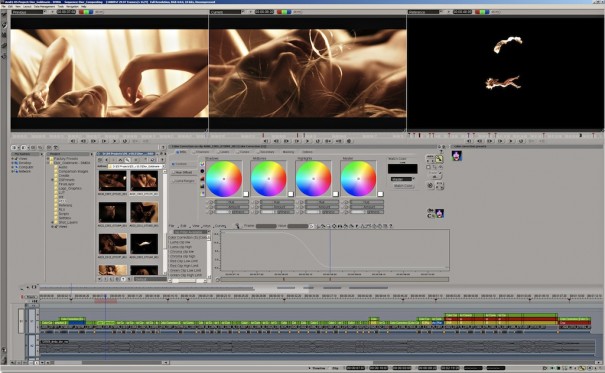605x373 pixels.
Task: Click the color preset thumbnail in presets panel
Action: pyautogui.click(x=456, y=155)
